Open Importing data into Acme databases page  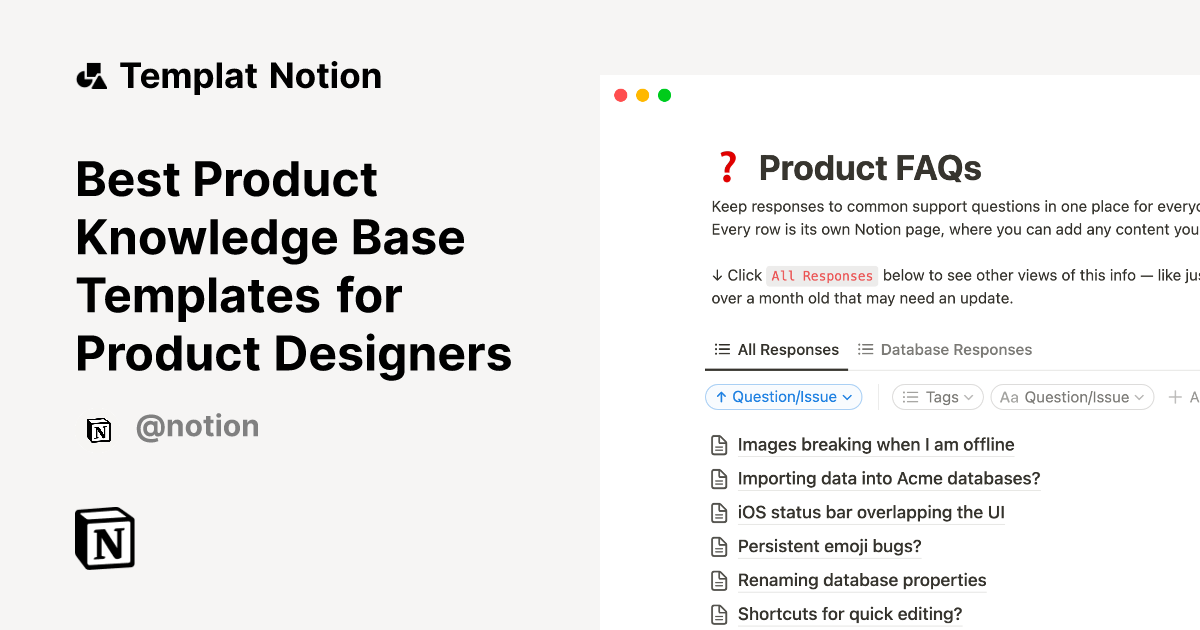(889, 479)
